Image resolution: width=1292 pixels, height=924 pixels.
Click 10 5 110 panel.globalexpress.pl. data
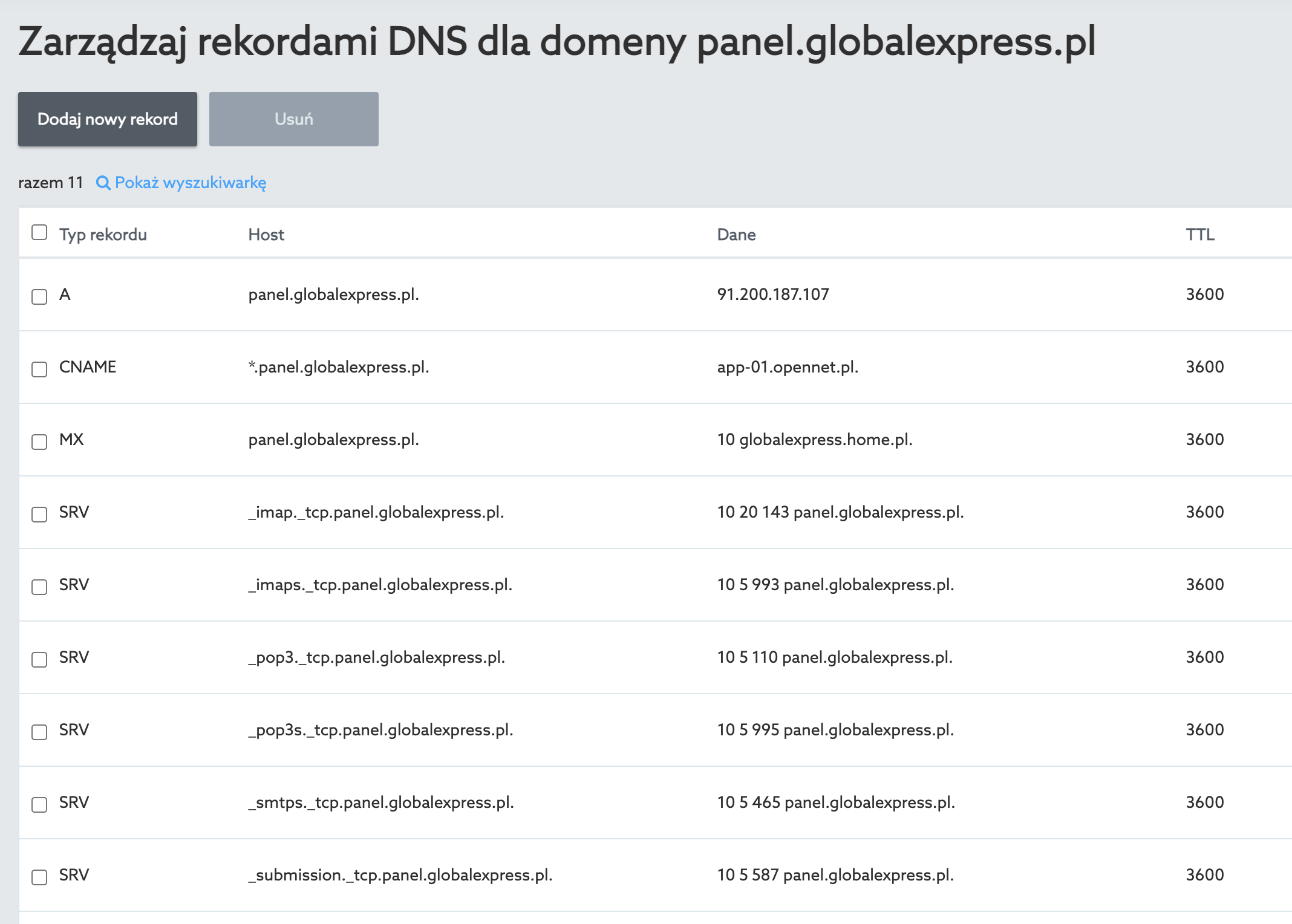(x=835, y=657)
